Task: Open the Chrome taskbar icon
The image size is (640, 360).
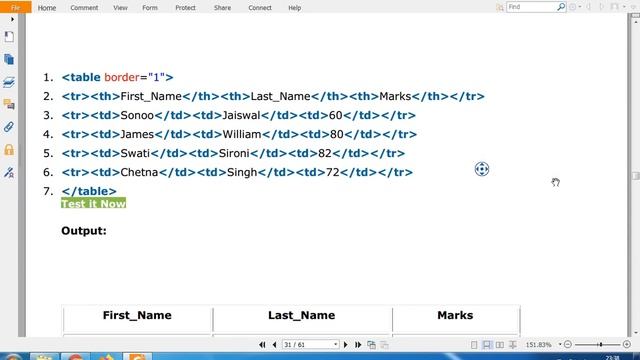Action: click(75, 357)
